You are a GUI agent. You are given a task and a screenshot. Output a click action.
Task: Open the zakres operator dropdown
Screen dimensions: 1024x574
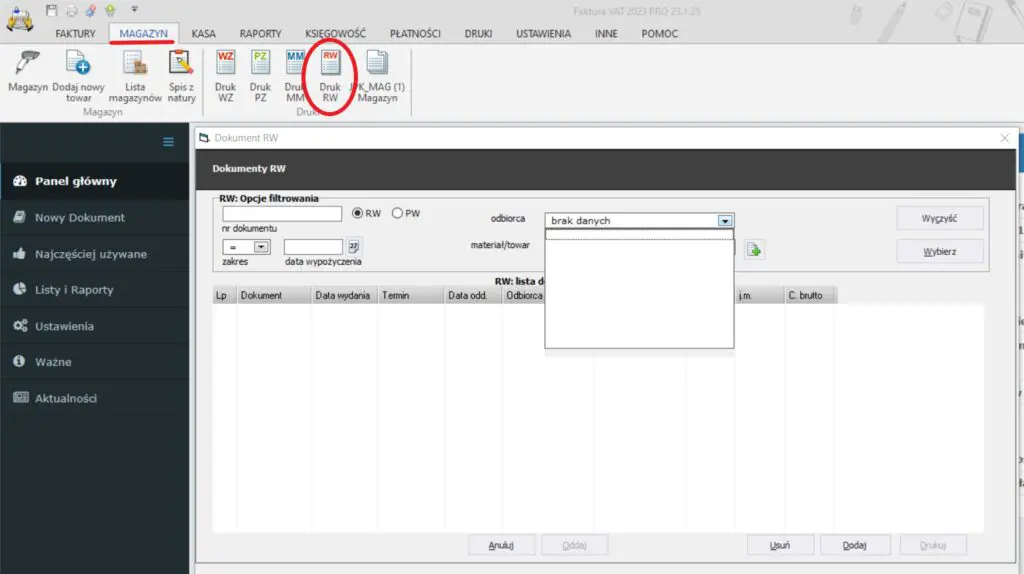(261, 246)
